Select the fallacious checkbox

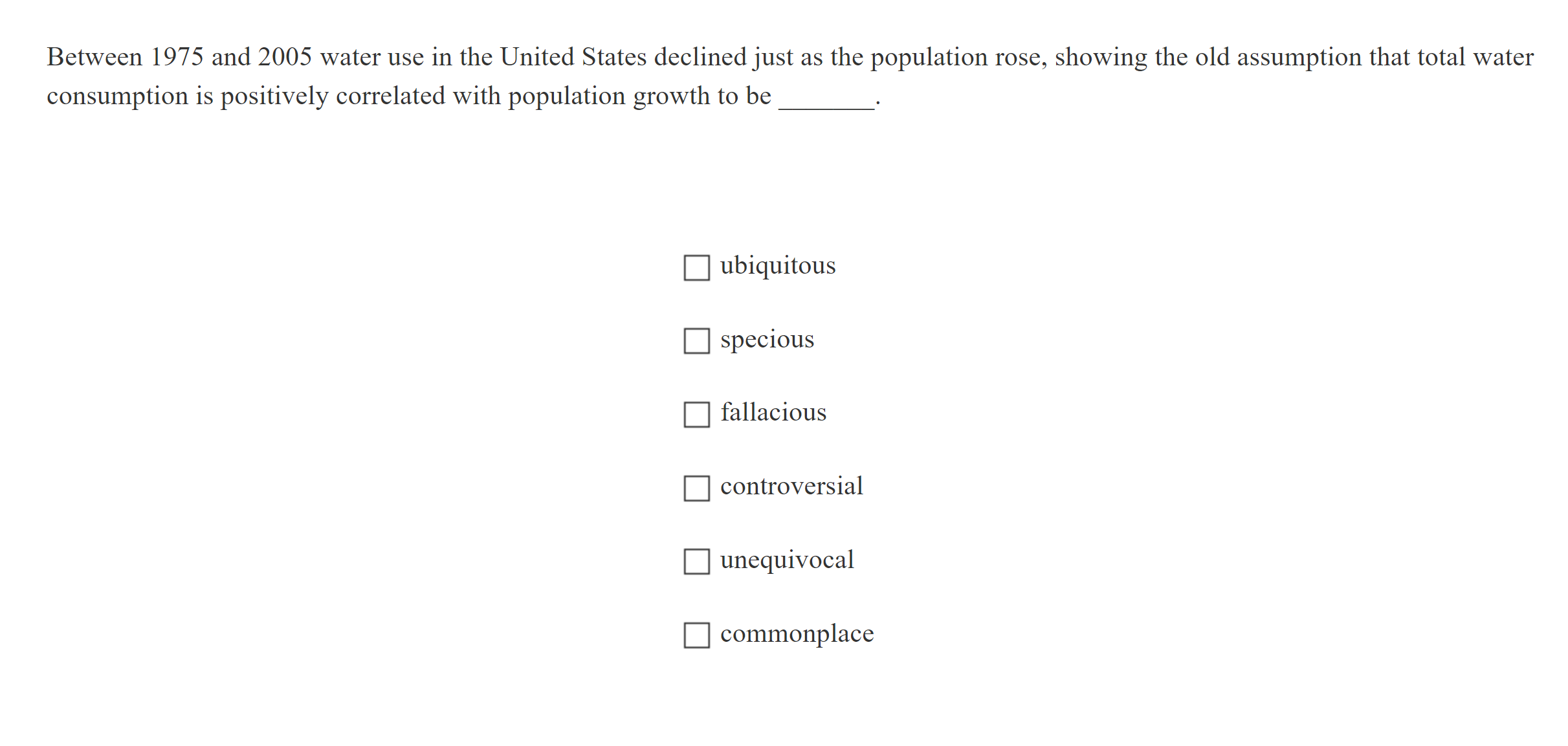pos(696,415)
